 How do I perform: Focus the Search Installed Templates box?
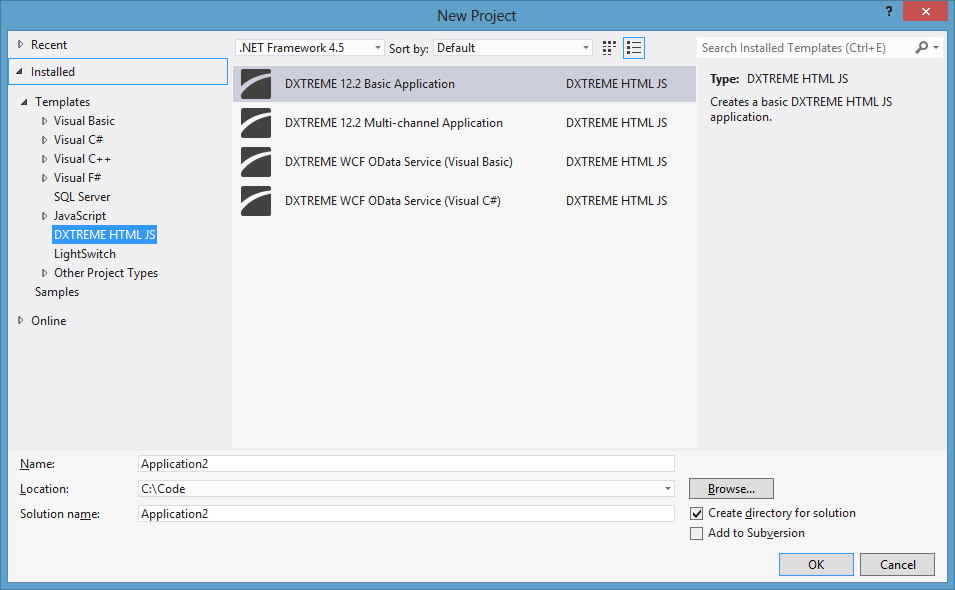(x=805, y=47)
